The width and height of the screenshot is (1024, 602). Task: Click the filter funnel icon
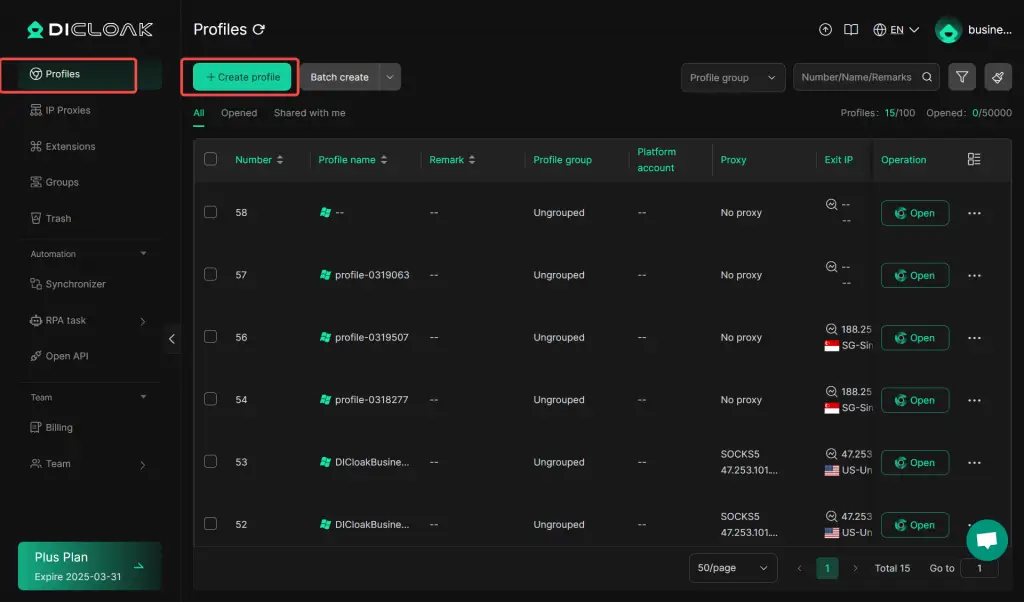961,77
